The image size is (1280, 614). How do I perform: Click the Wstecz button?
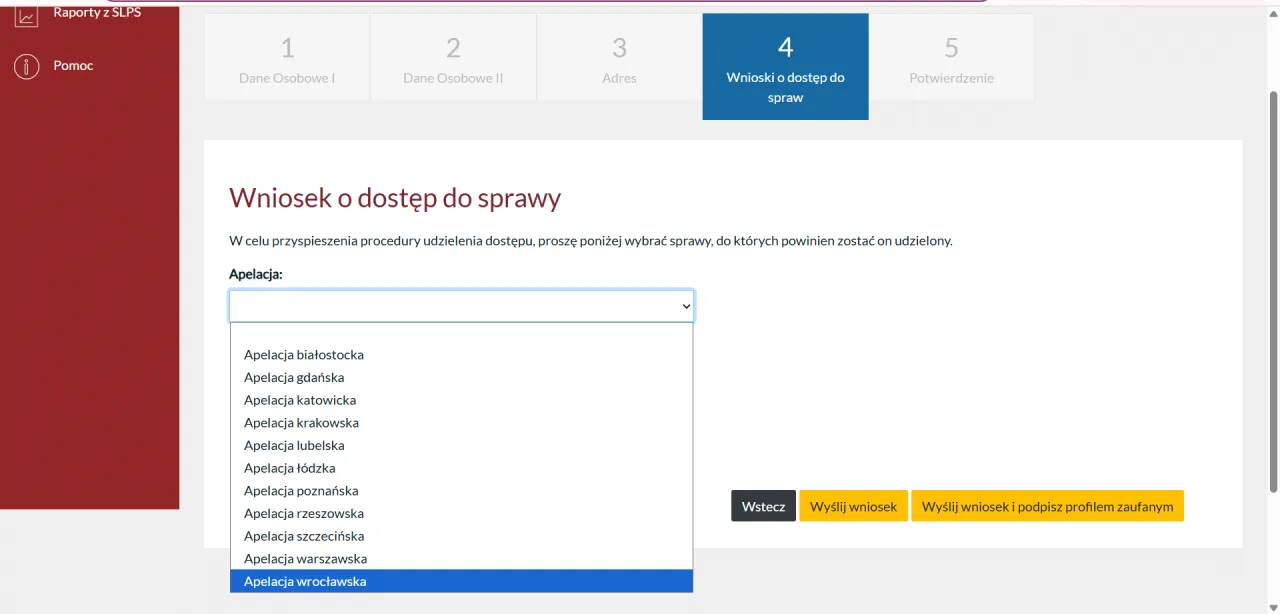click(763, 506)
